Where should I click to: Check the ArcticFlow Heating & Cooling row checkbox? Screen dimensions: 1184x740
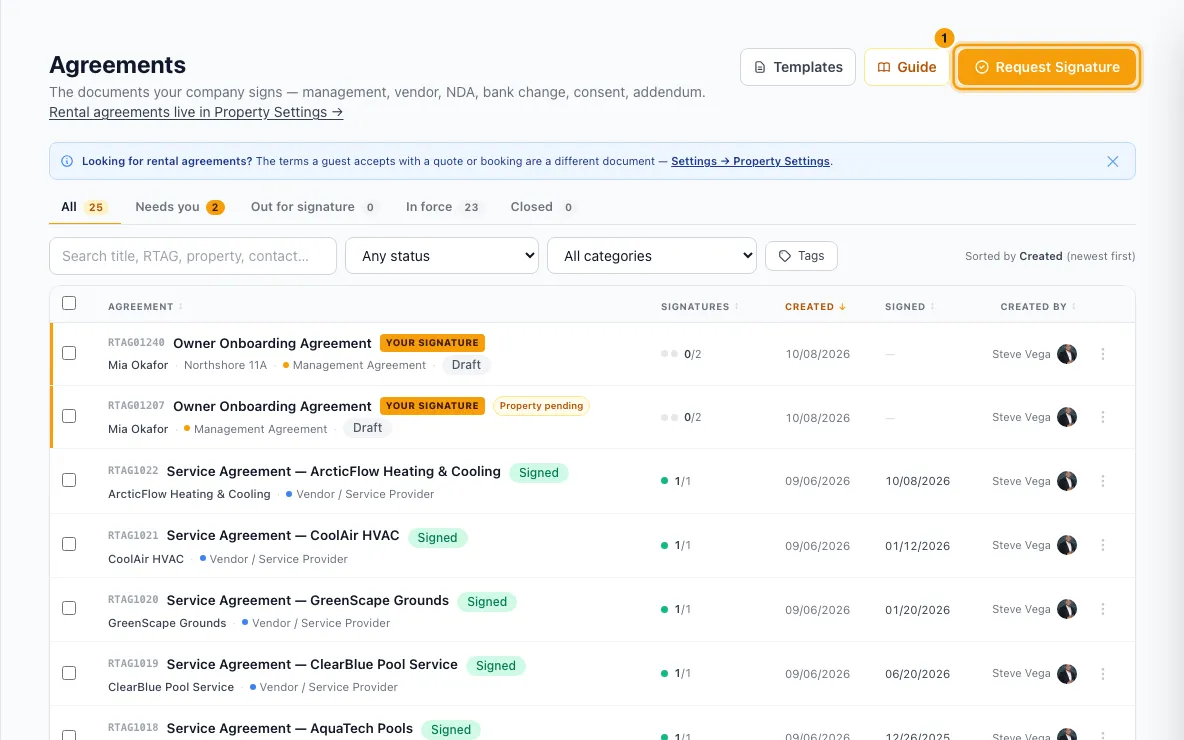[69, 480]
